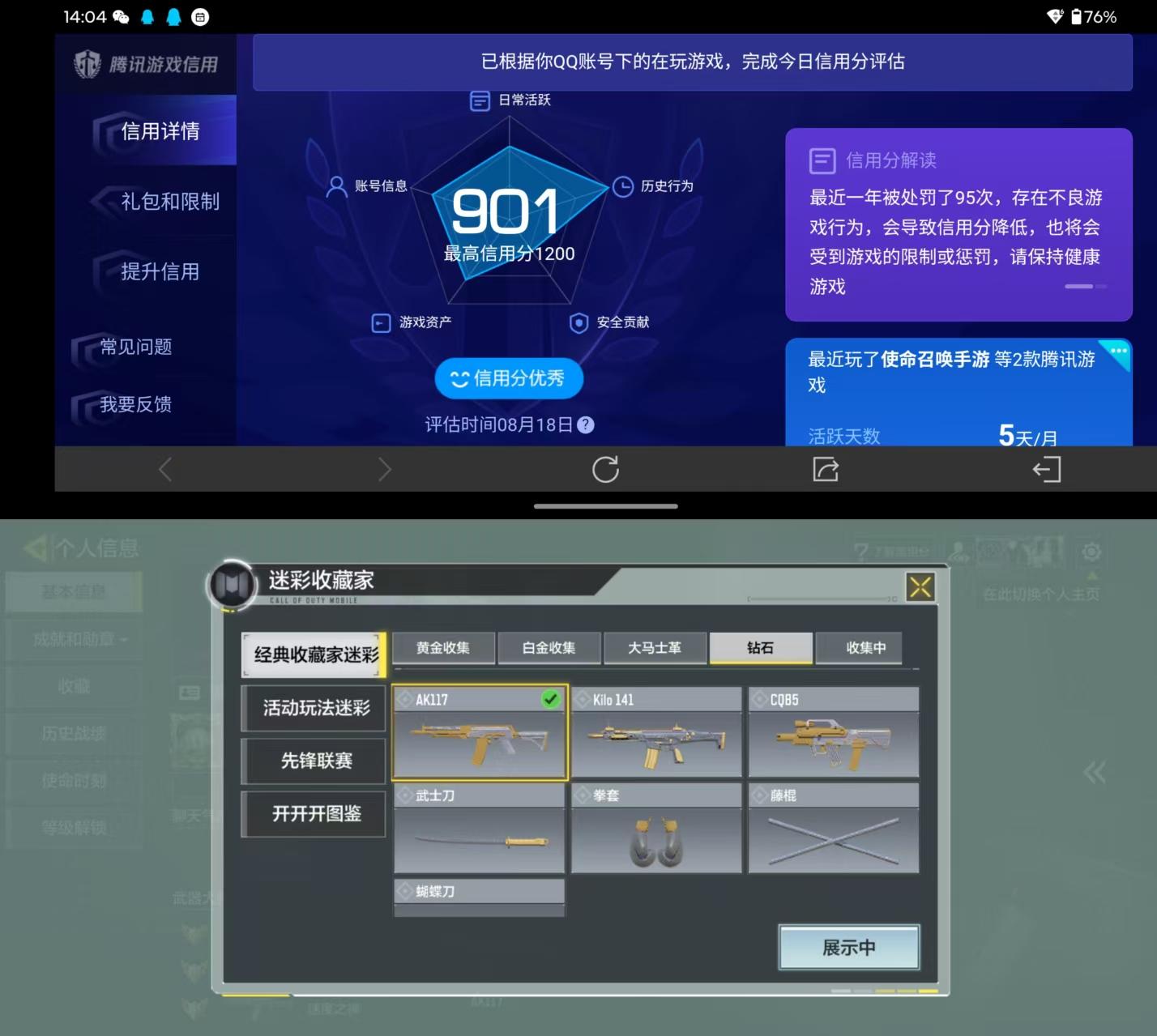1157x1036 pixels.
Task: Switch to the 钻石 tab
Action: point(761,648)
